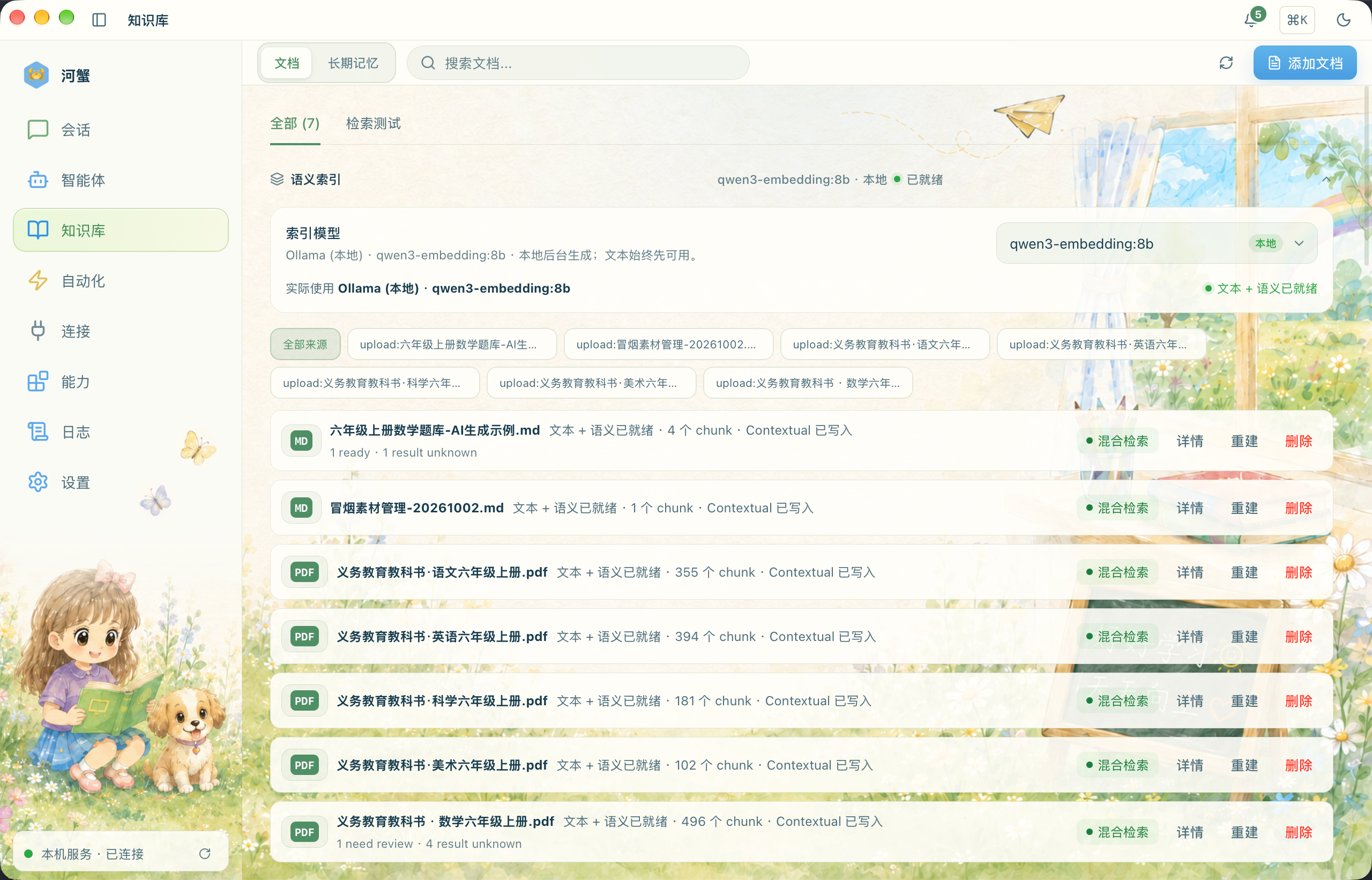
Task: Filter by upload:义务教育教科书·美术 source
Action: [592, 383]
